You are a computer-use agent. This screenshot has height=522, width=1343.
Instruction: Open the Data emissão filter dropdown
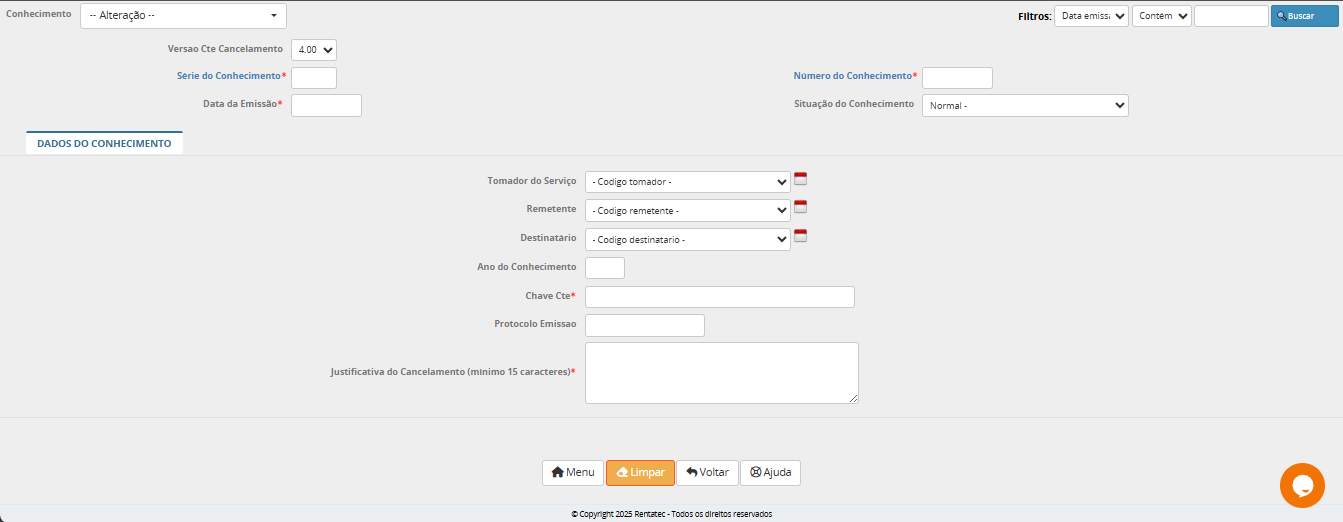1091,16
